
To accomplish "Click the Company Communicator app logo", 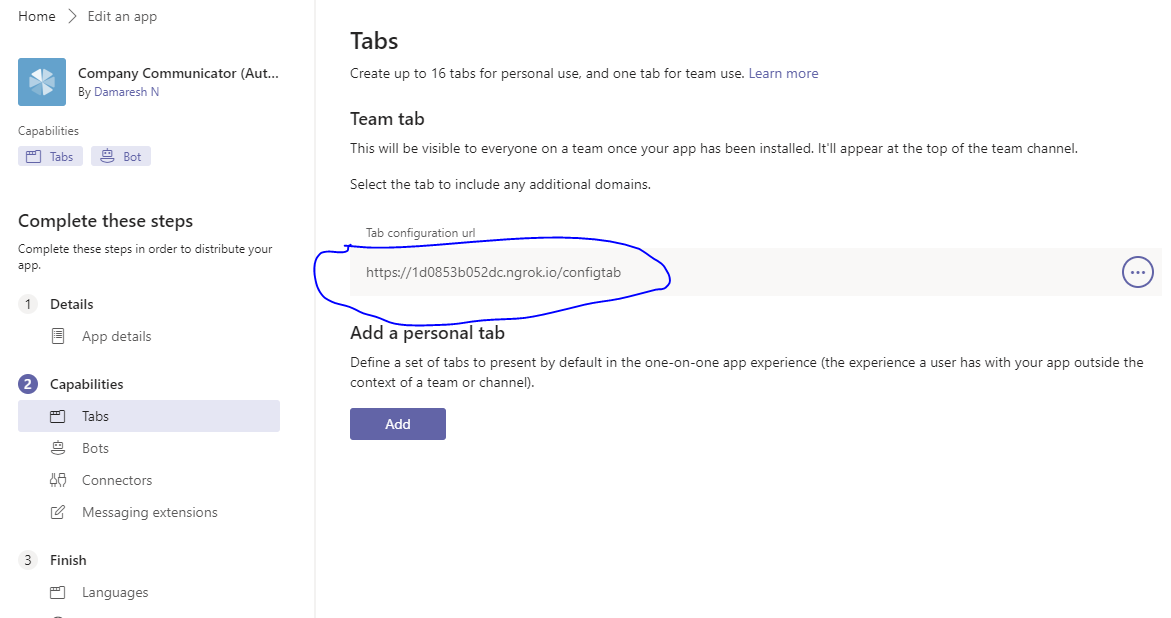I will (41, 81).
